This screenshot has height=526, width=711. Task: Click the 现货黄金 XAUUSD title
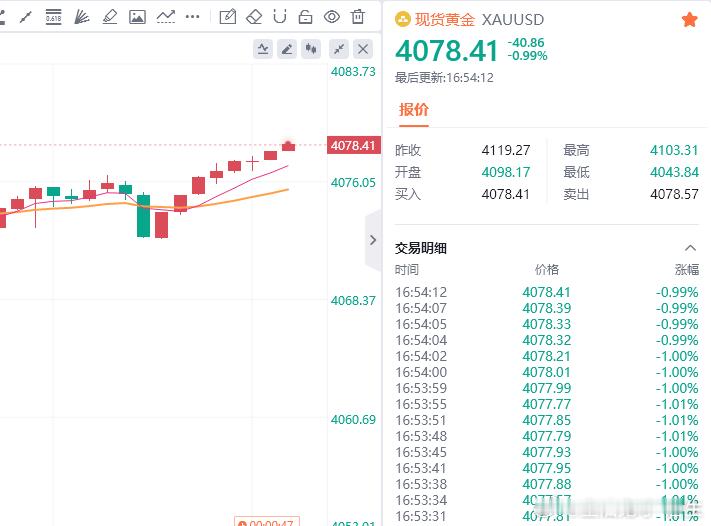479,19
